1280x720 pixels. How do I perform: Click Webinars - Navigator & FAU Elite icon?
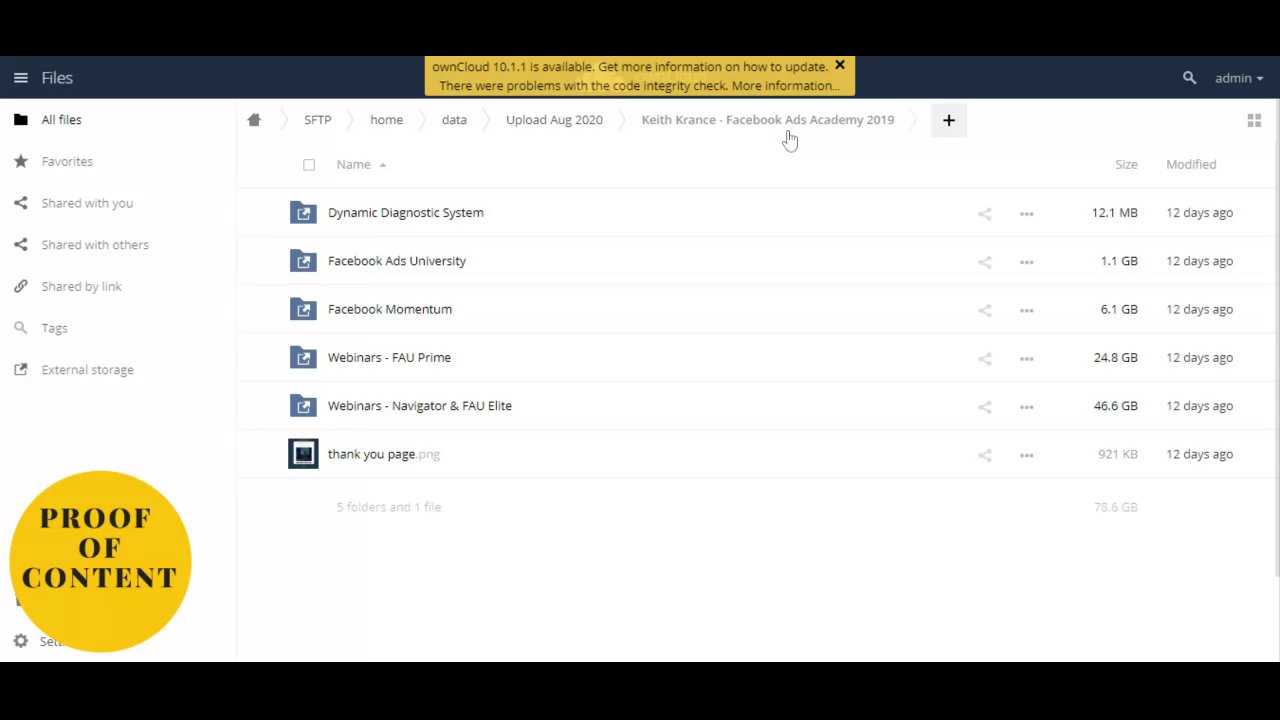[x=303, y=405]
